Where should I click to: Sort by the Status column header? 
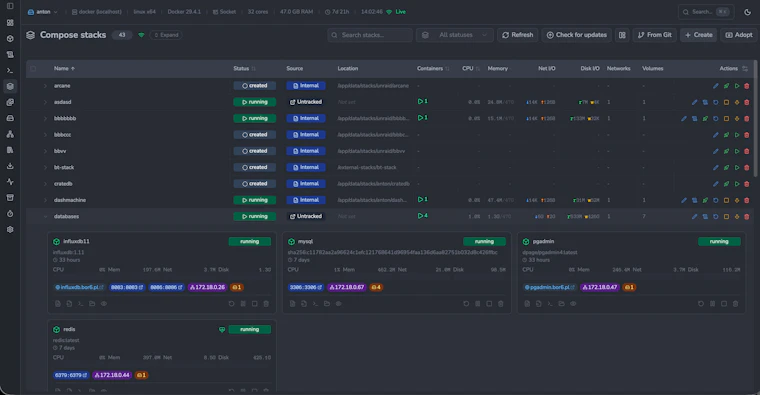click(244, 68)
